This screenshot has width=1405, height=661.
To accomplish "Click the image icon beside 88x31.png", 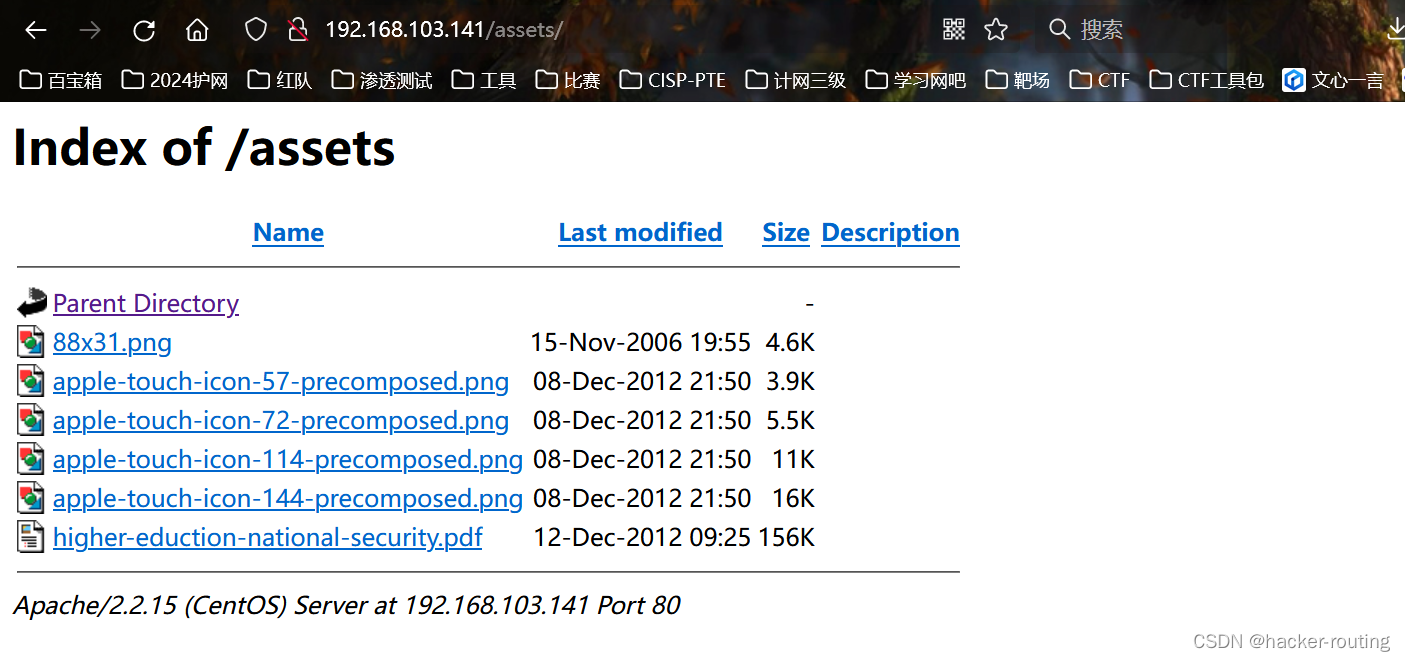I will click(30, 341).
